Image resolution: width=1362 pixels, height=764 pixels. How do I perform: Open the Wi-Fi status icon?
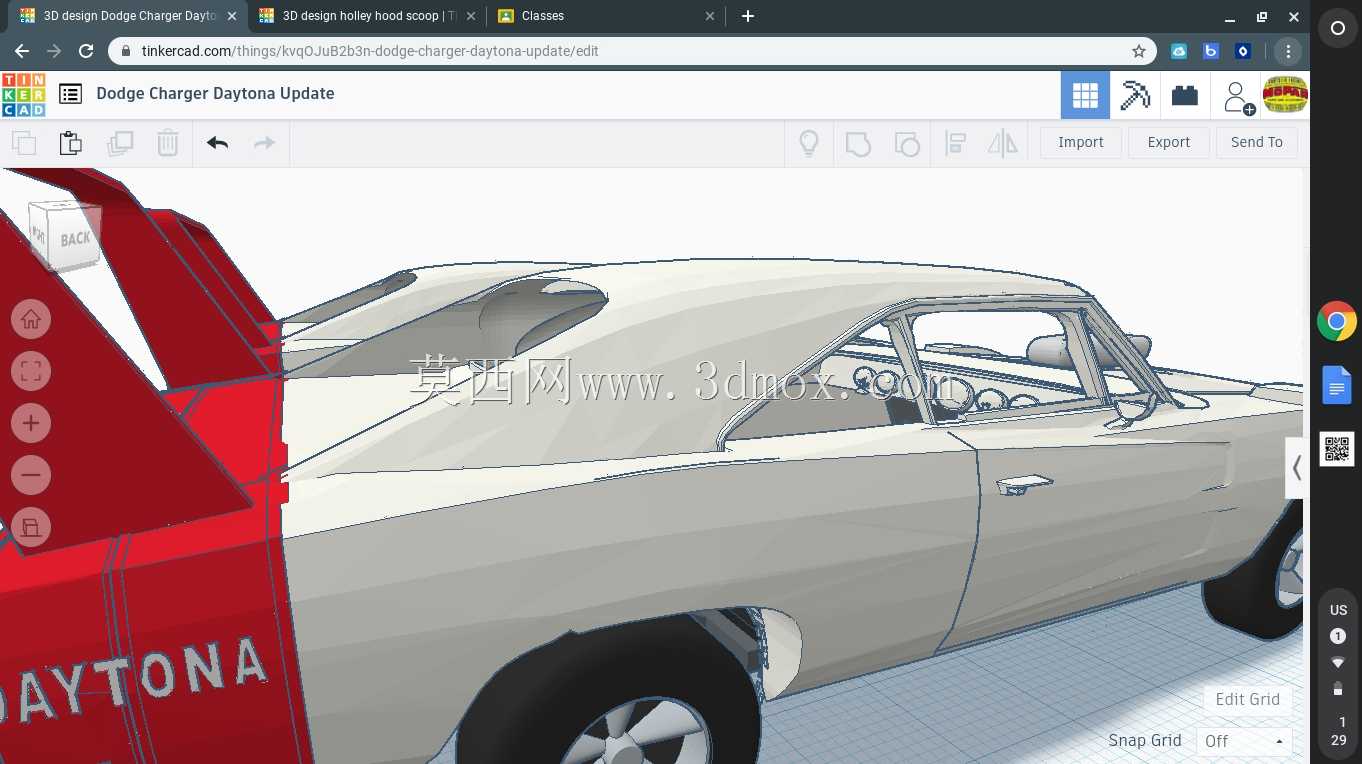1338,663
